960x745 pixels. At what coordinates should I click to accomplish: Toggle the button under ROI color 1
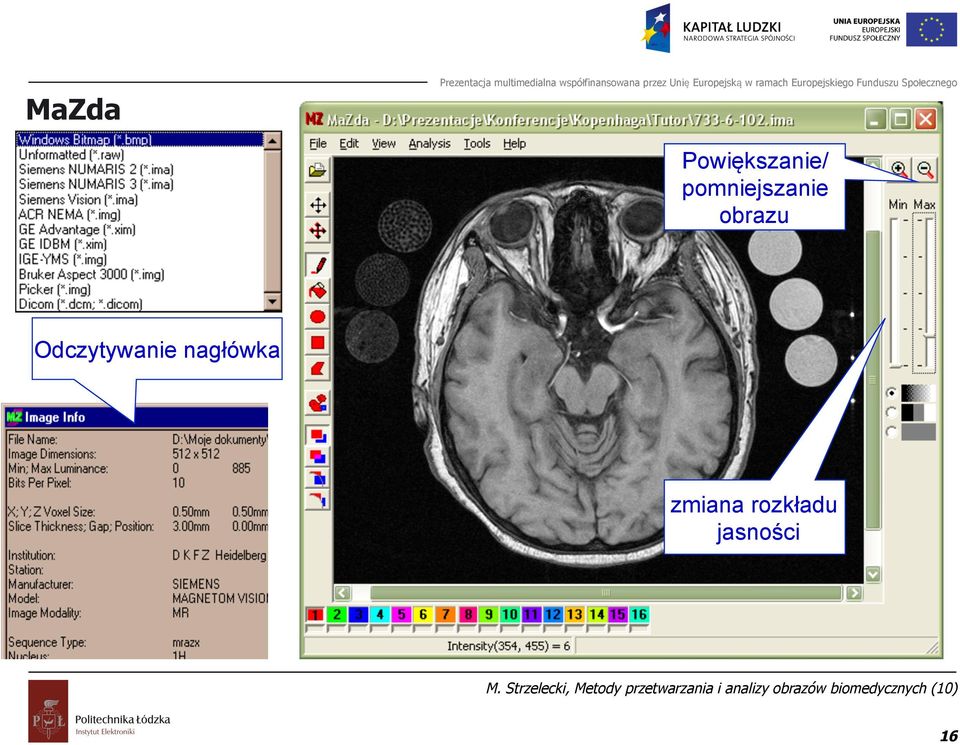315,628
